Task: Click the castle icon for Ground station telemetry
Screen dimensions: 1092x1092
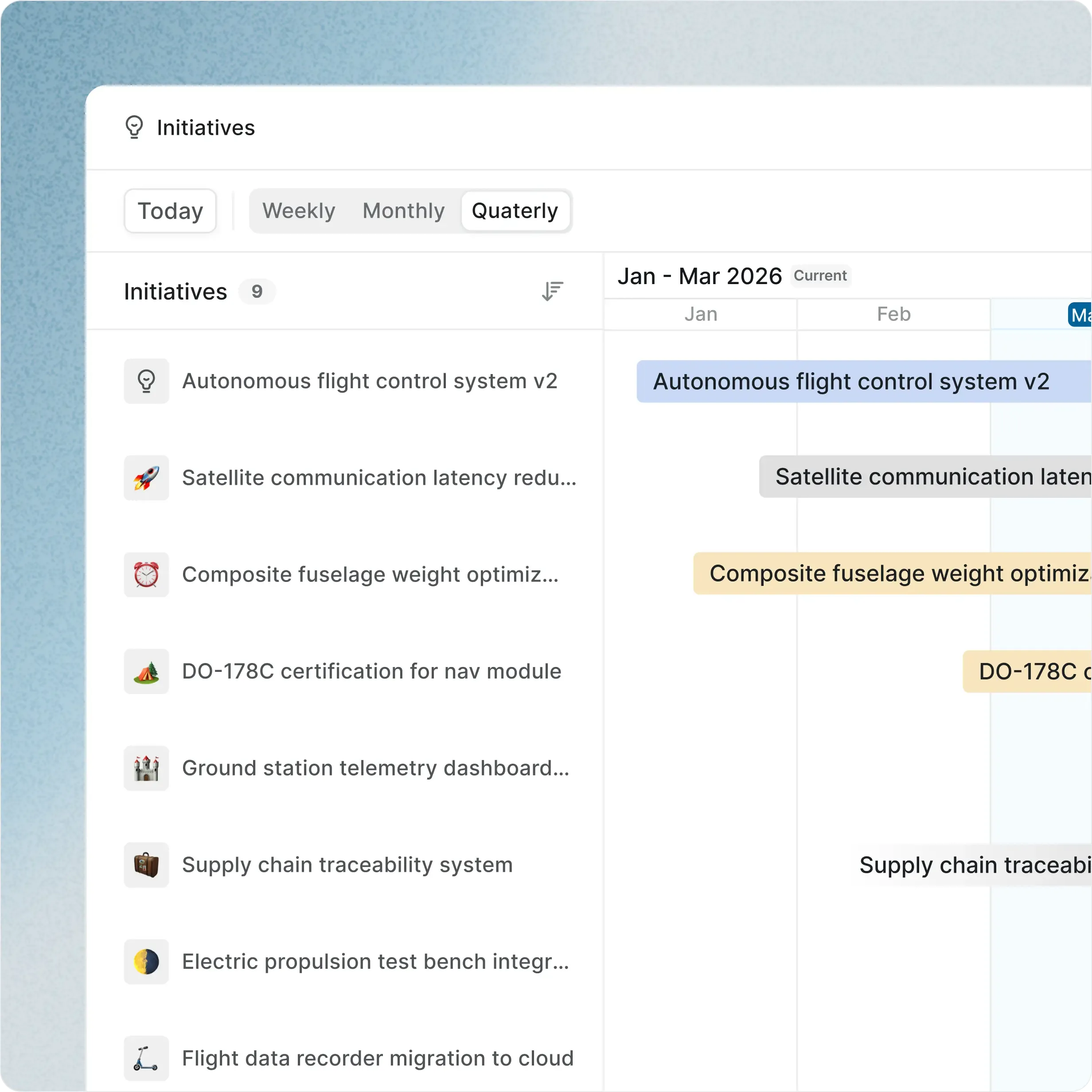Action: (x=146, y=768)
